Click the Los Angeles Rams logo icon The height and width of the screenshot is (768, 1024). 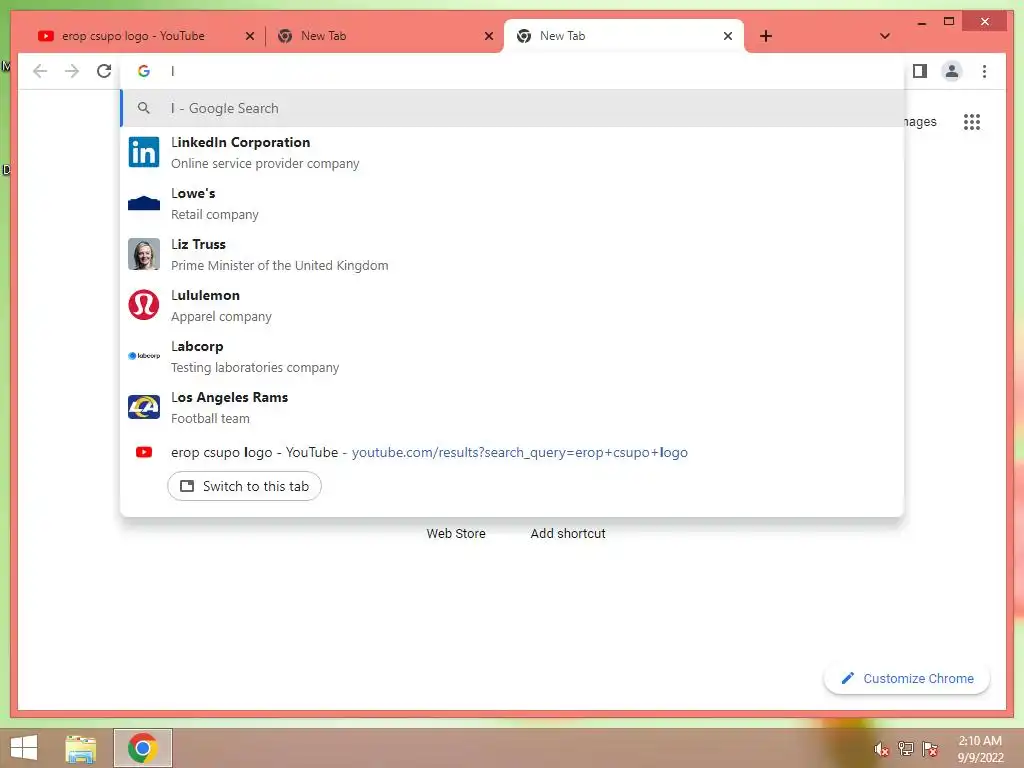click(x=144, y=407)
